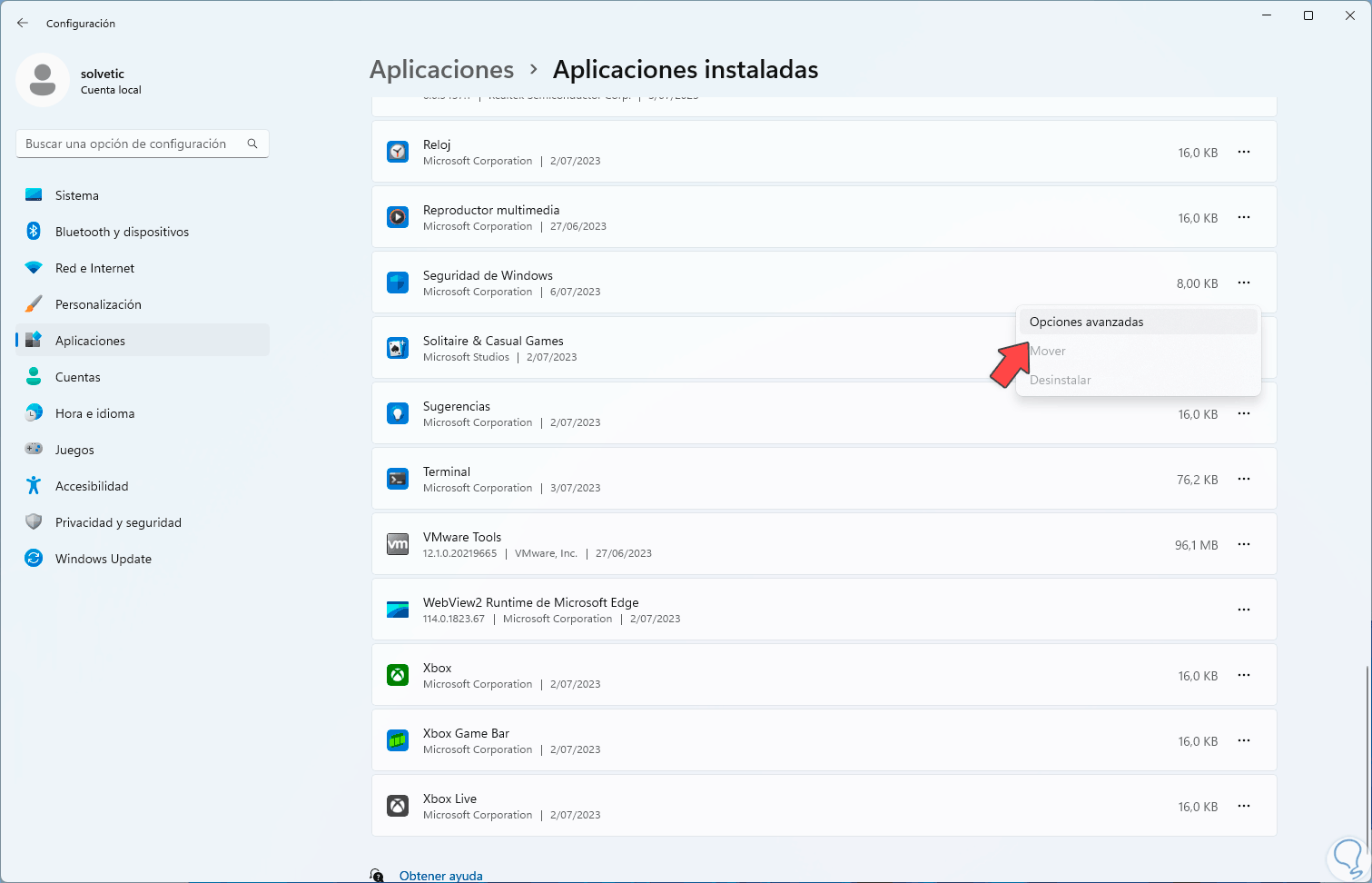
Task: Minimize the Configuración window
Action: click(1267, 15)
